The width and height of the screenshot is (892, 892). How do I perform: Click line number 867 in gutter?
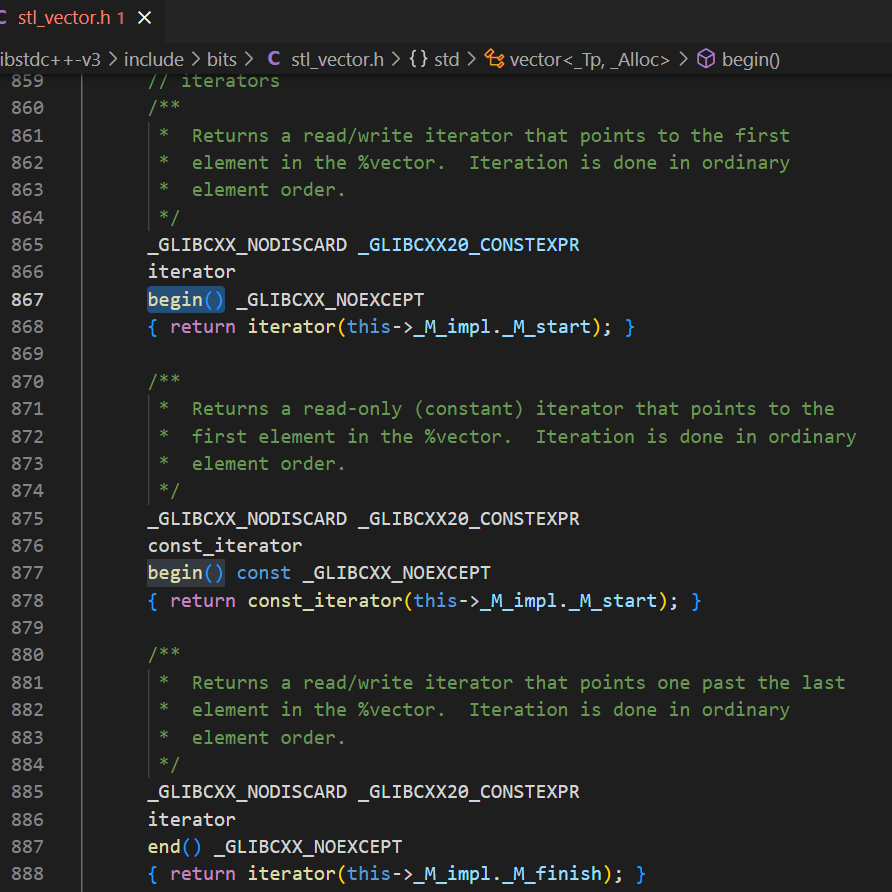[x=27, y=299]
